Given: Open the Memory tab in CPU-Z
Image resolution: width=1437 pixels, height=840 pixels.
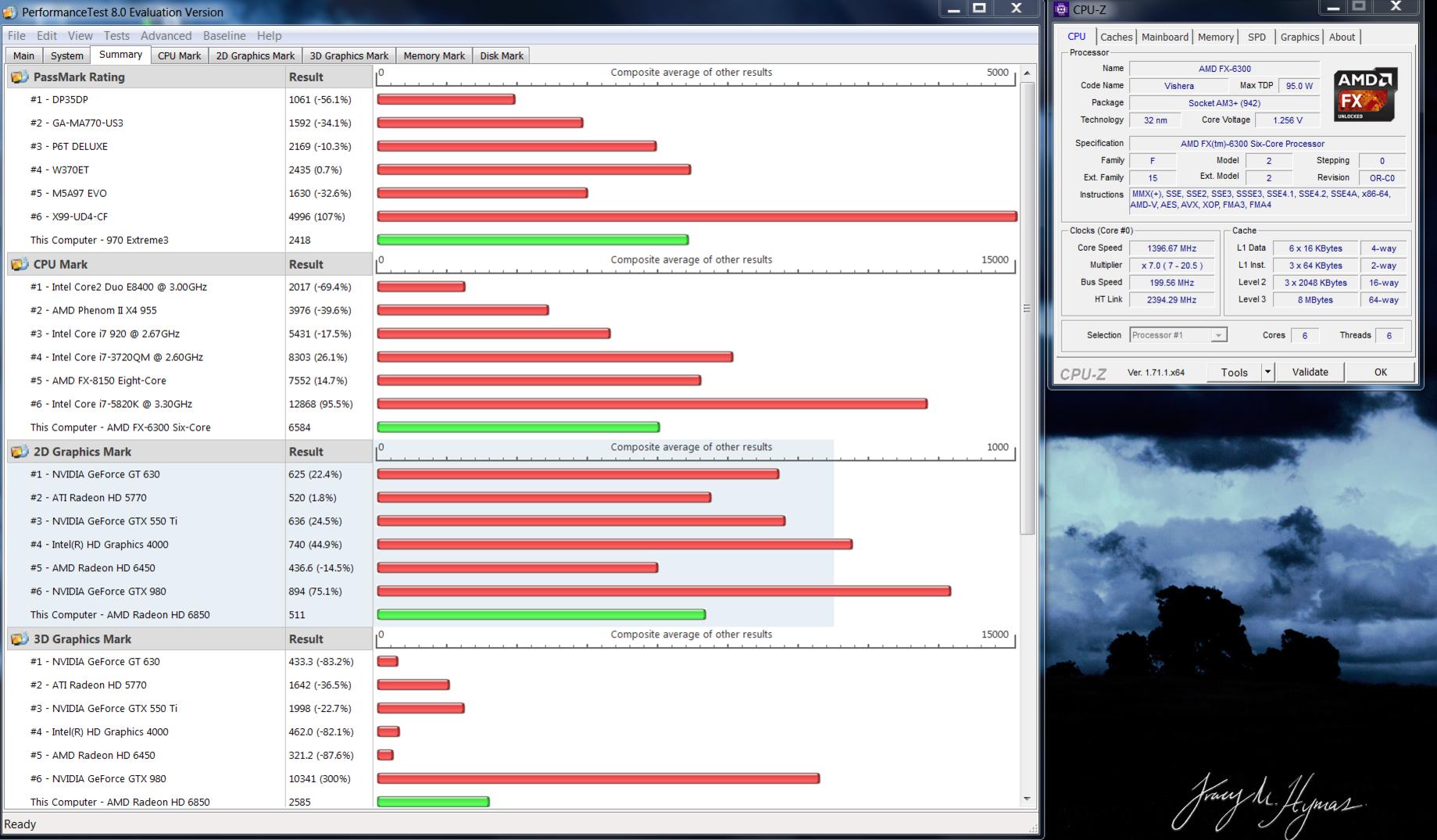Looking at the screenshot, I should pos(1216,37).
